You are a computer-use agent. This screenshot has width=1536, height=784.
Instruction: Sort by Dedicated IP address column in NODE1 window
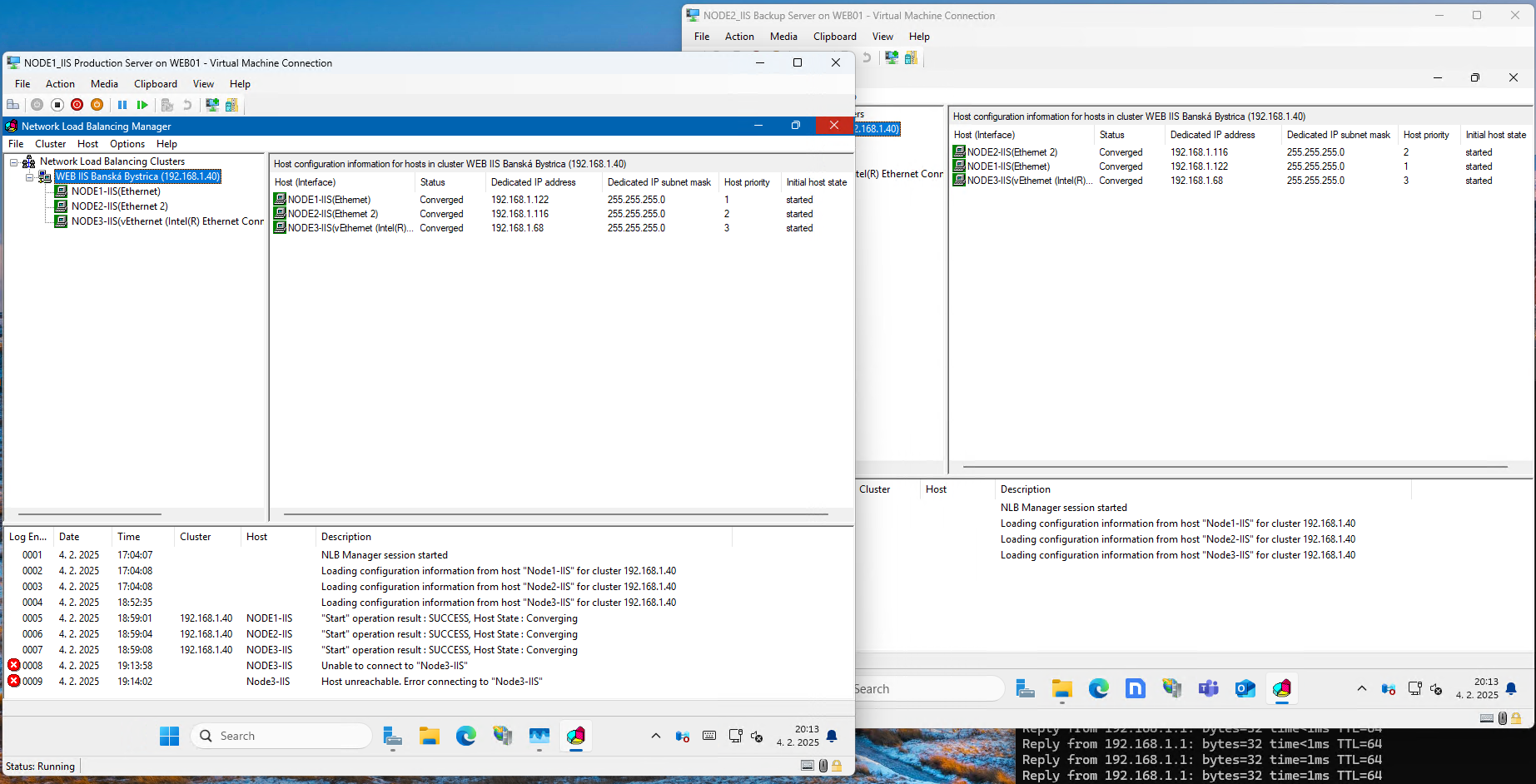pos(544,182)
